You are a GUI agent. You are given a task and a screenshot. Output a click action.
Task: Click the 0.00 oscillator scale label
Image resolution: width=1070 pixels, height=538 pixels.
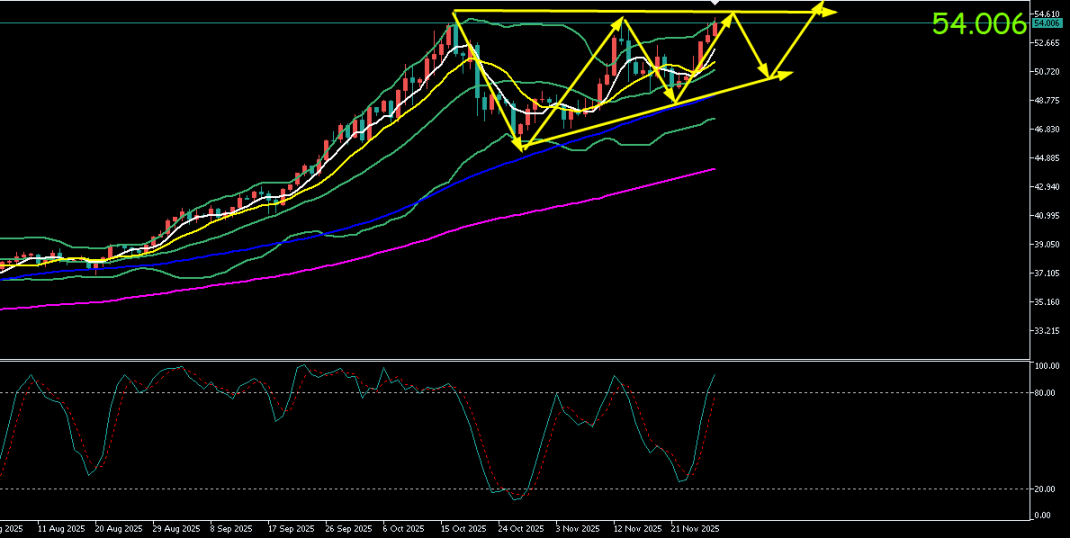1042,515
